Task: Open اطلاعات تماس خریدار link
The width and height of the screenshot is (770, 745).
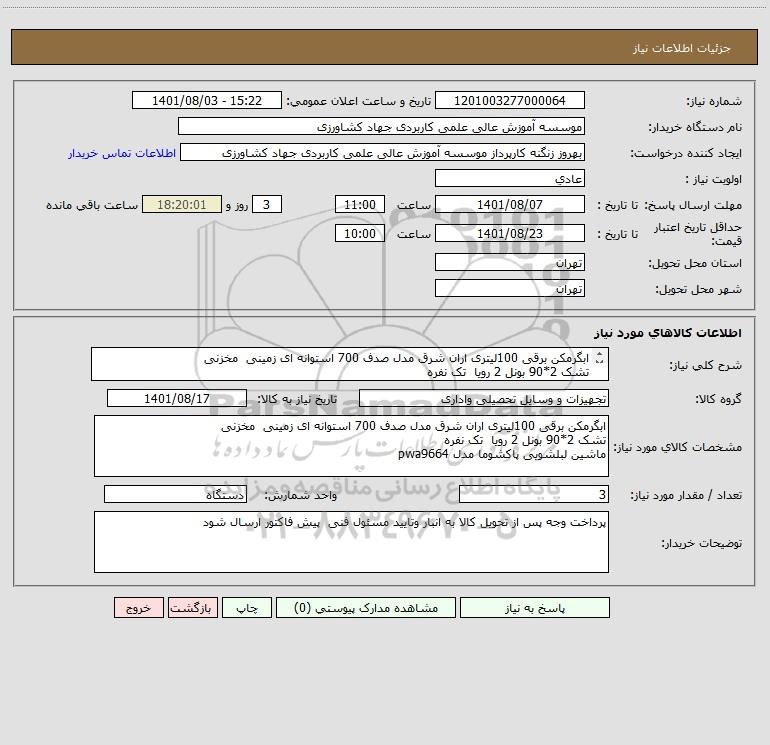Action: (122, 153)
